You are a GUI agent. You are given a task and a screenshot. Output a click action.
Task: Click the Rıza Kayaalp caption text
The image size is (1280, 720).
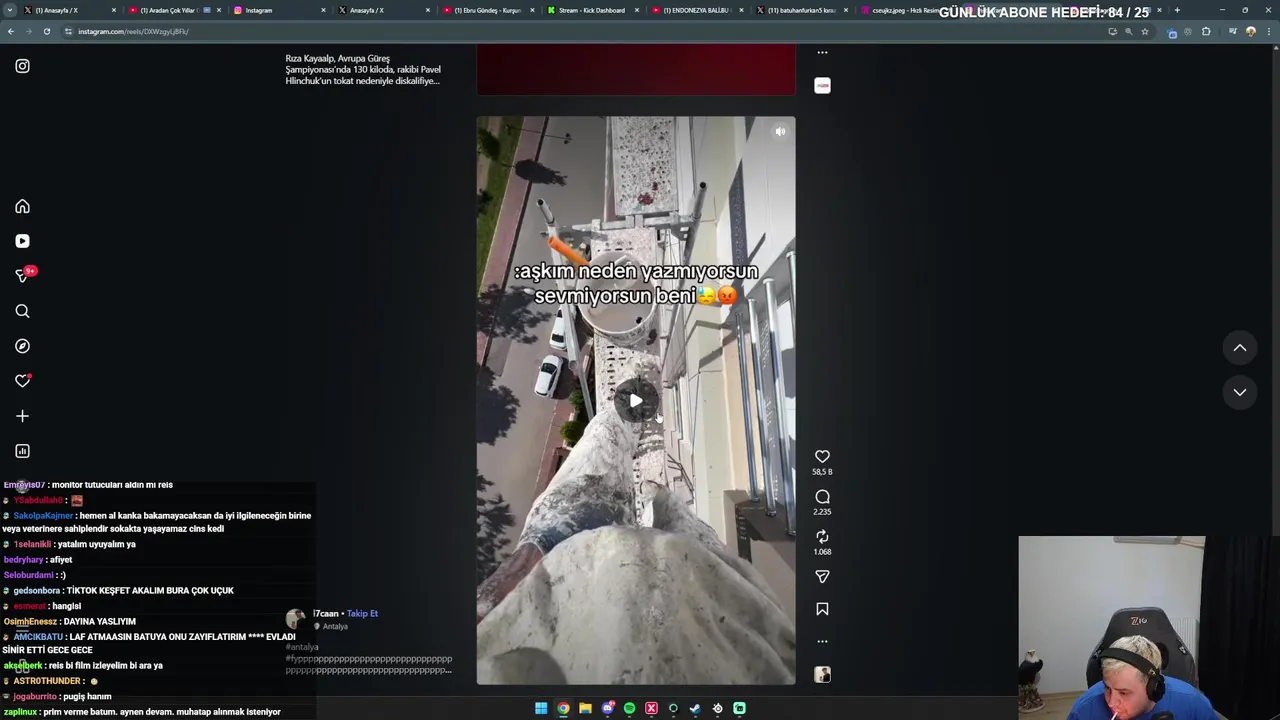click(x=363, y=70)
